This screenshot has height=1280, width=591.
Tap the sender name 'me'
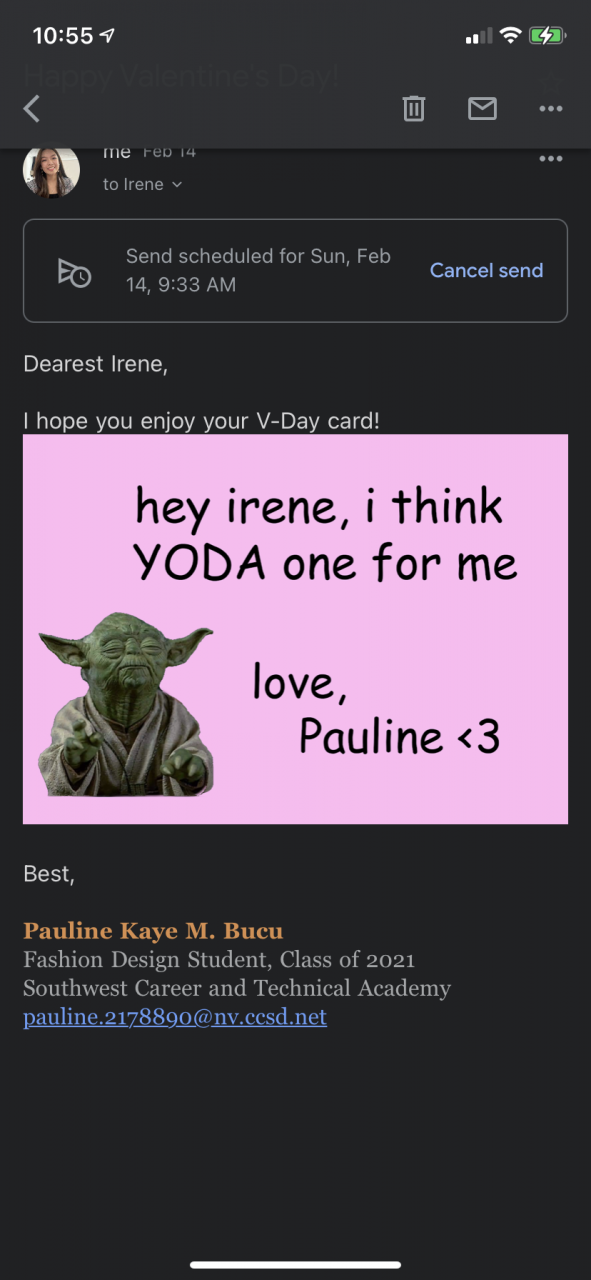coord(117,153)
